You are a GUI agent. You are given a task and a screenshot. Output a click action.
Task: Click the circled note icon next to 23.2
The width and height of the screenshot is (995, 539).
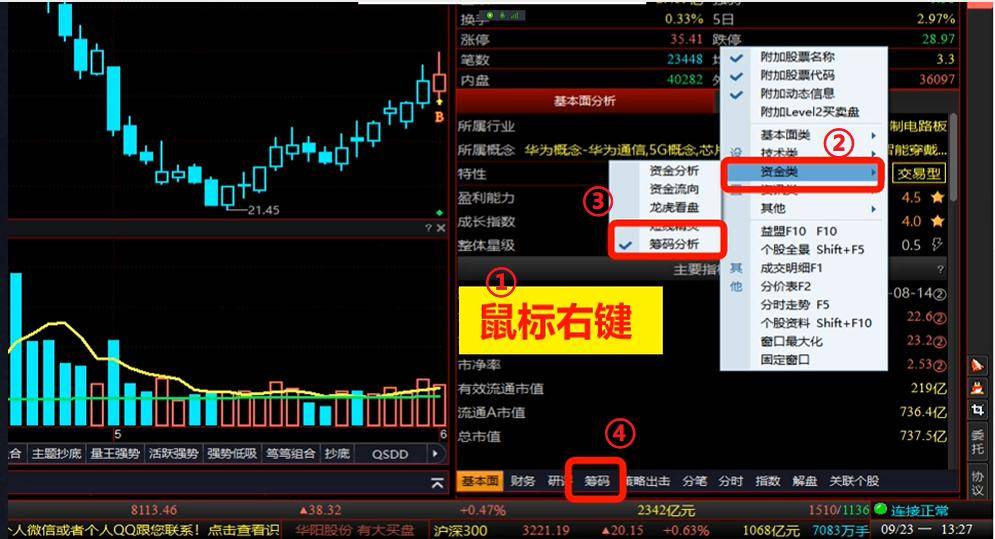point(940,342)
